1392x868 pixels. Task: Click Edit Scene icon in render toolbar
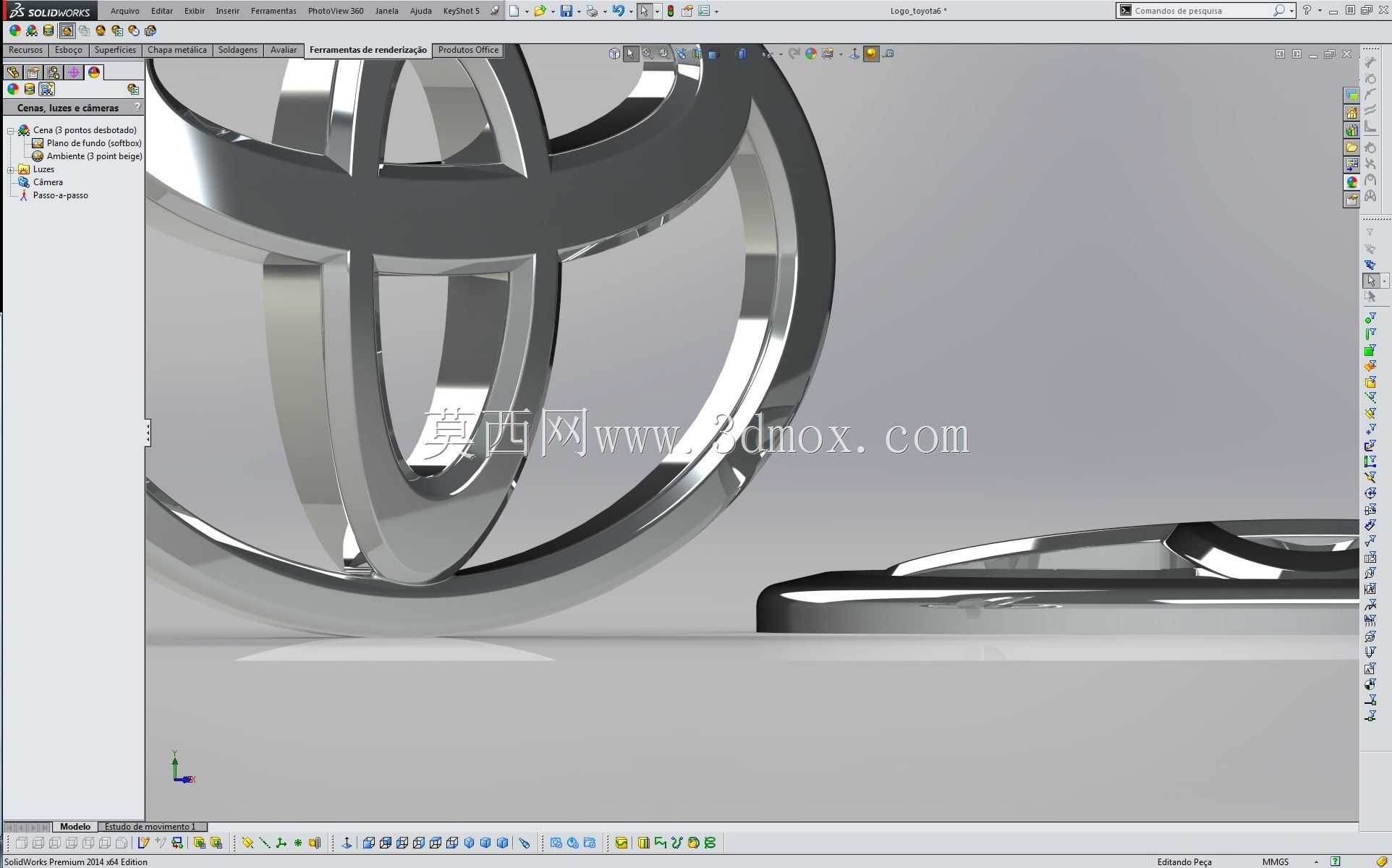pyautogui.click(x=31, y=30)
